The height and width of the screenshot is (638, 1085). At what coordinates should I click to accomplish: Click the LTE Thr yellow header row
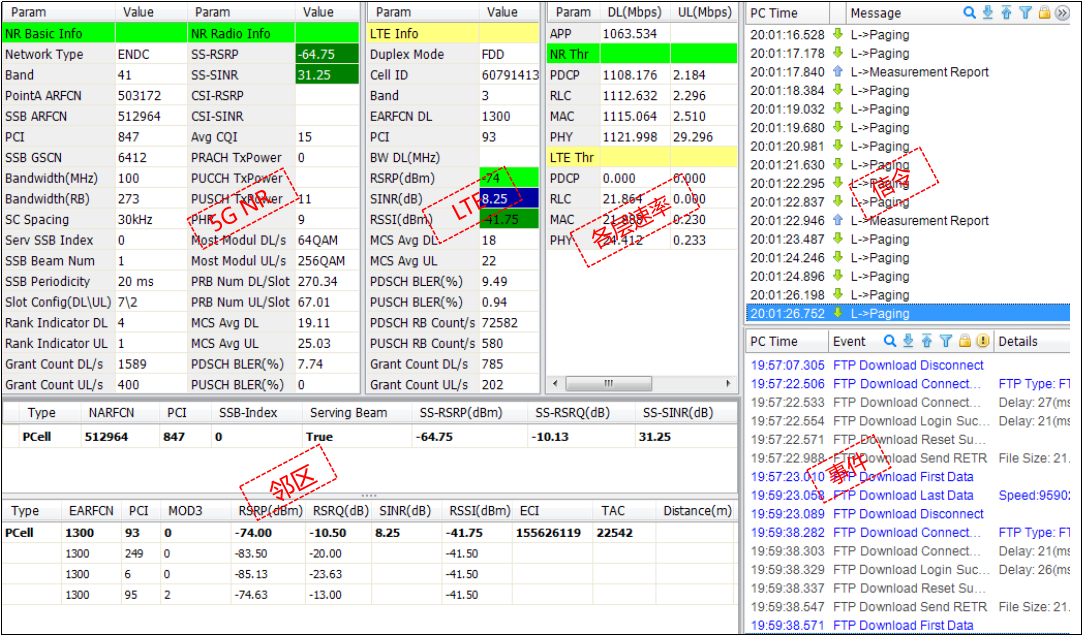click(642, 158)
